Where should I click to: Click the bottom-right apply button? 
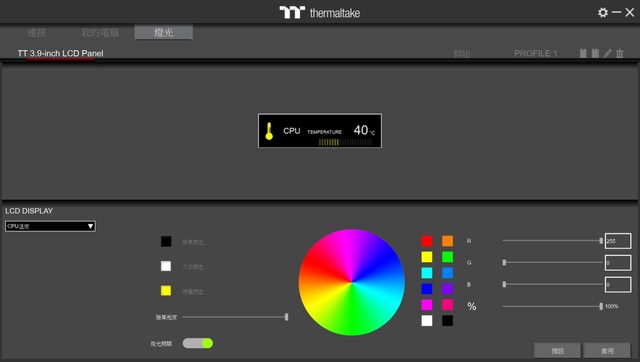607,351
